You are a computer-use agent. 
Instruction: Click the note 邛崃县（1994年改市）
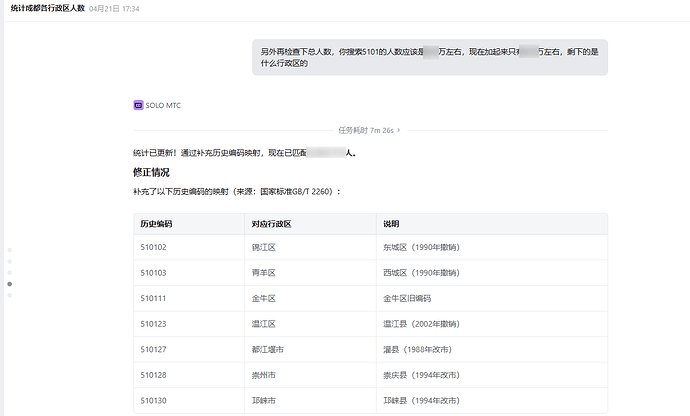(421, 401)
